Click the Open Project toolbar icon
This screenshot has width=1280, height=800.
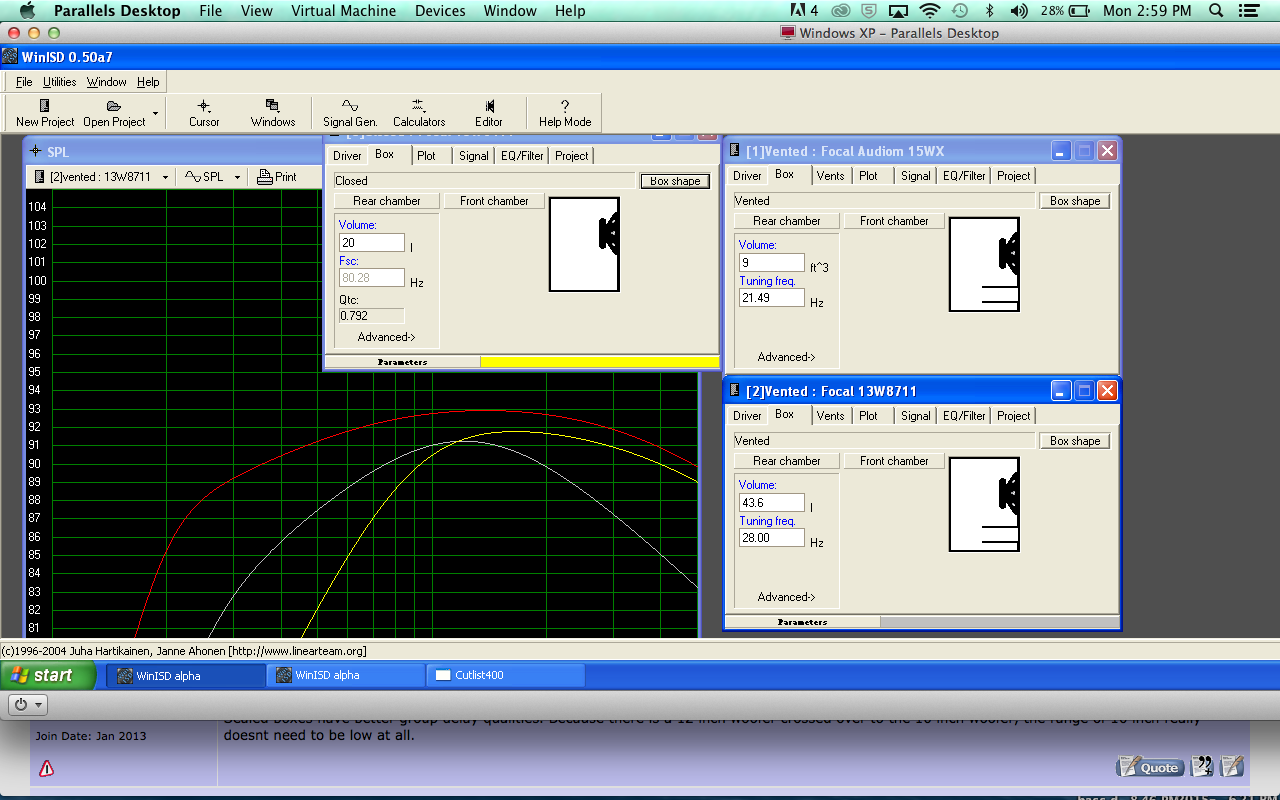coord(114,113)
